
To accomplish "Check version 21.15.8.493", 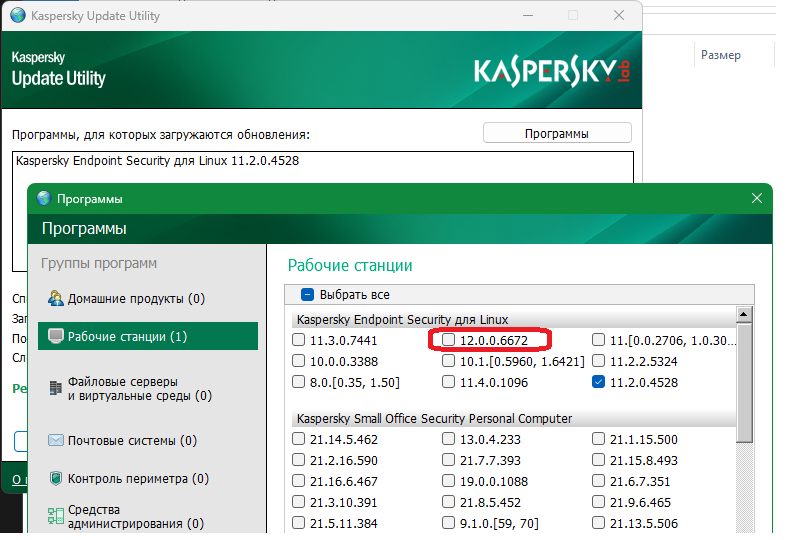I will click(x=598, y=460).
